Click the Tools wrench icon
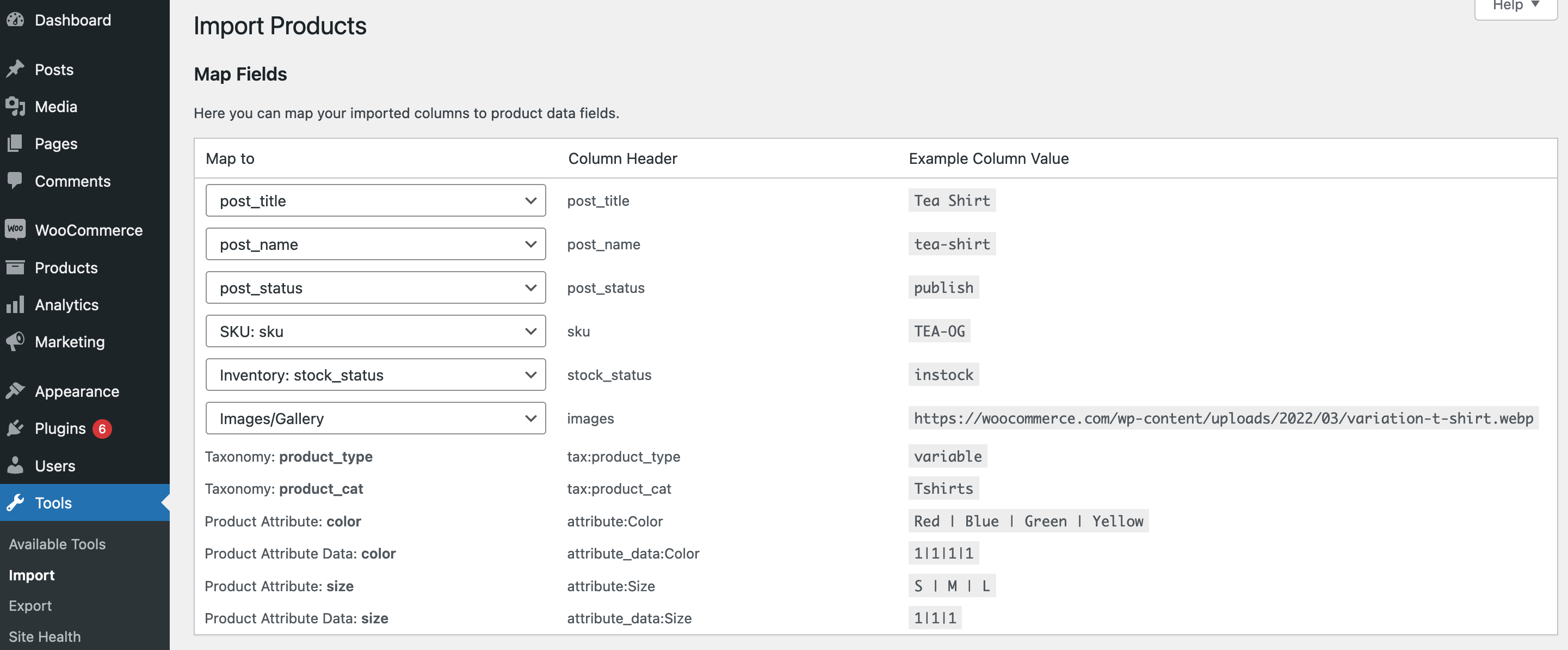The image size is (1568, 650). point(15,502)
